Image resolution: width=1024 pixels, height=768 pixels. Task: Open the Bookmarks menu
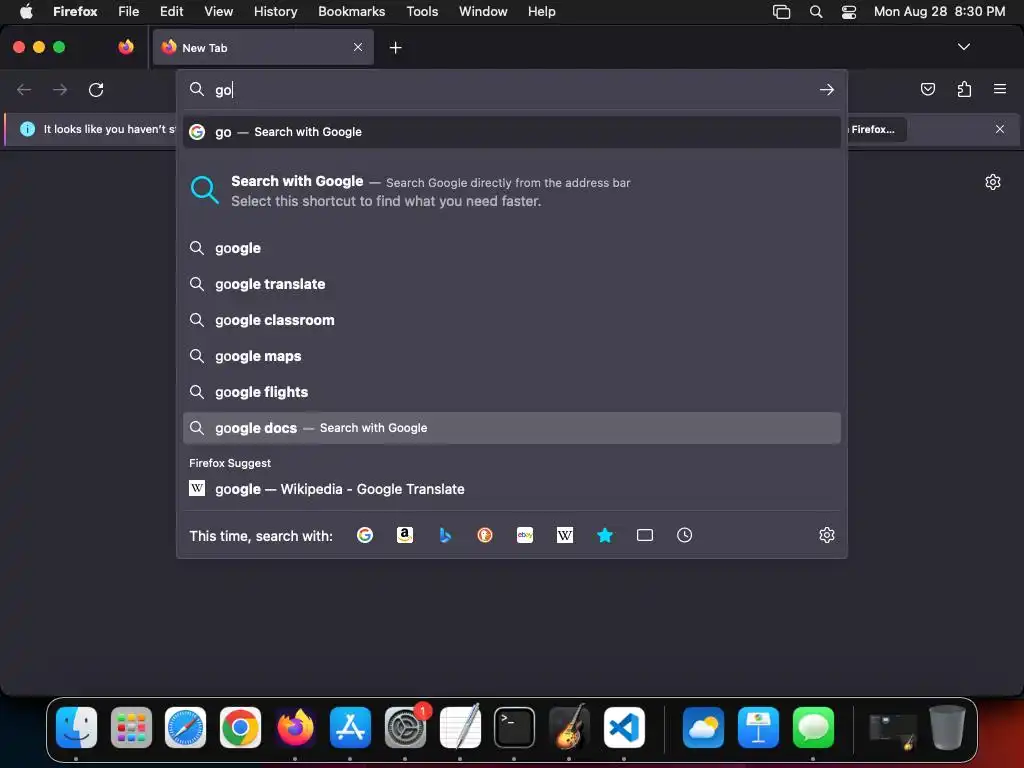pos(351,12)
